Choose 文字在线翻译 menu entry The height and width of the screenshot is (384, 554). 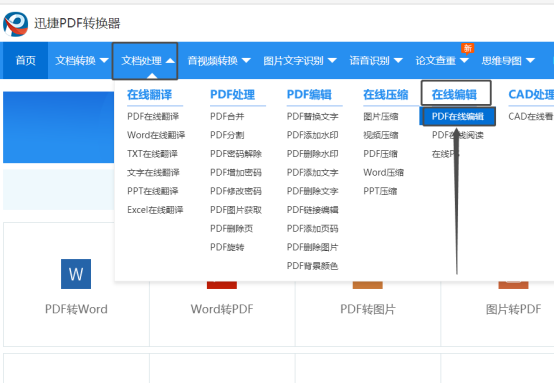pos(153,172)
